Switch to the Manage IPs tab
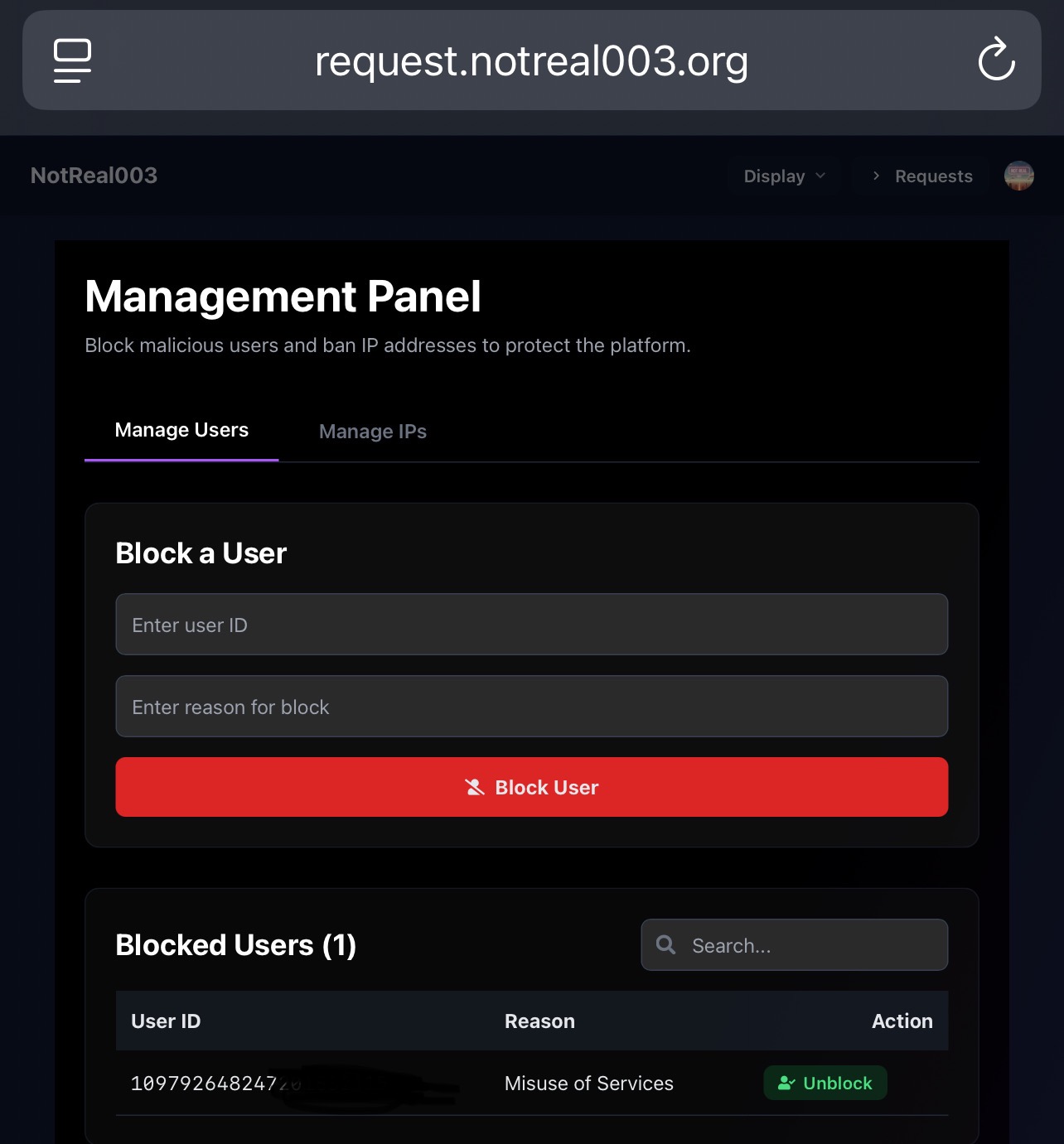The image size is (1064, 1144). pyautogui.click(x=373, y=432)
